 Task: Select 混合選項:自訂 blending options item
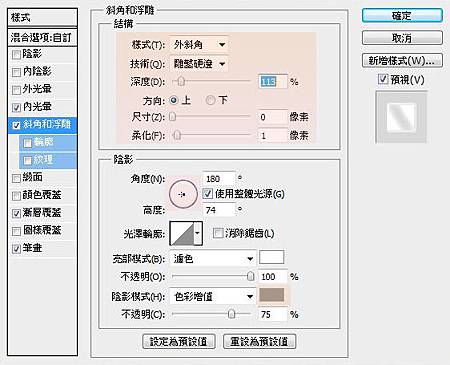pyautogui.click(x=42, y=37)
